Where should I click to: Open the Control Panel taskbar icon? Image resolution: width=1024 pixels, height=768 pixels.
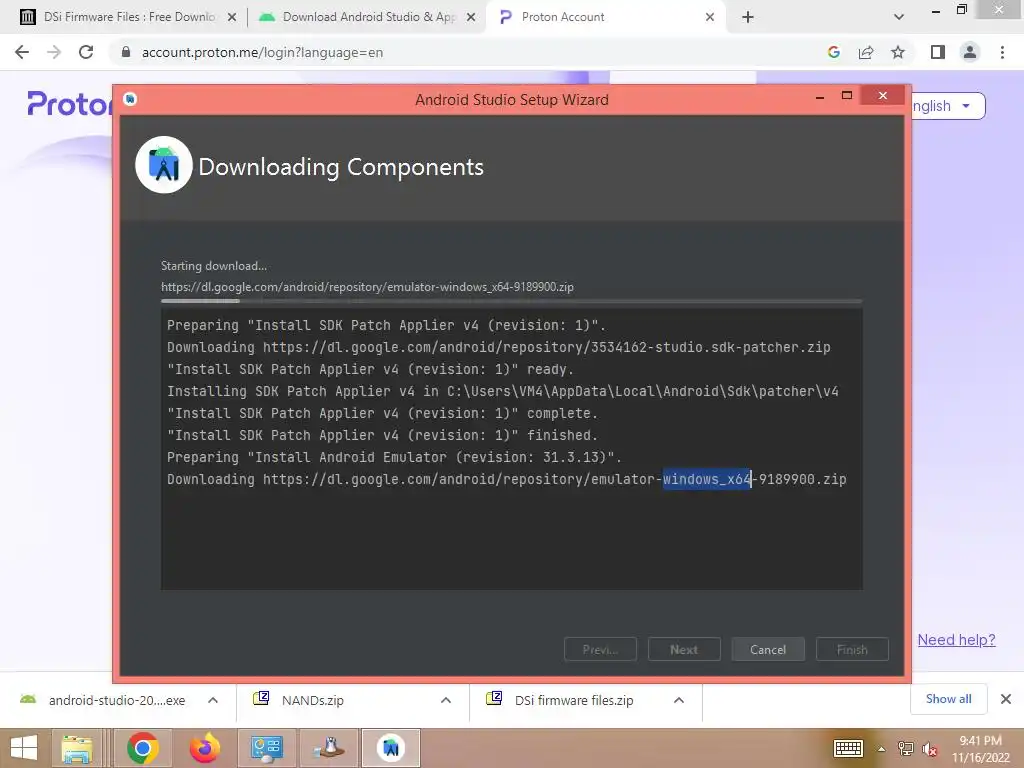266,748
